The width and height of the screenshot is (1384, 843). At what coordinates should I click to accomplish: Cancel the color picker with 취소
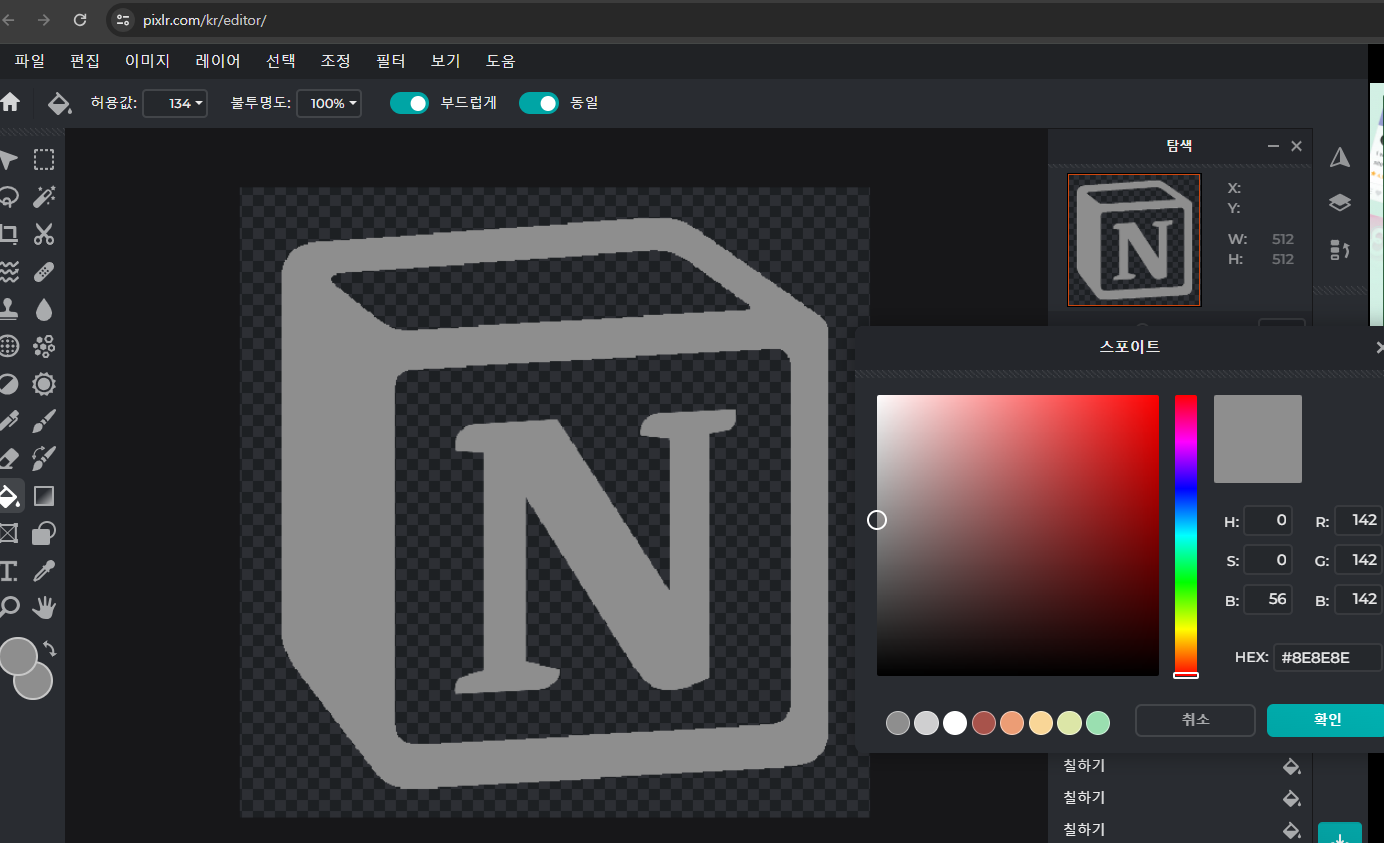point(1196,720)
